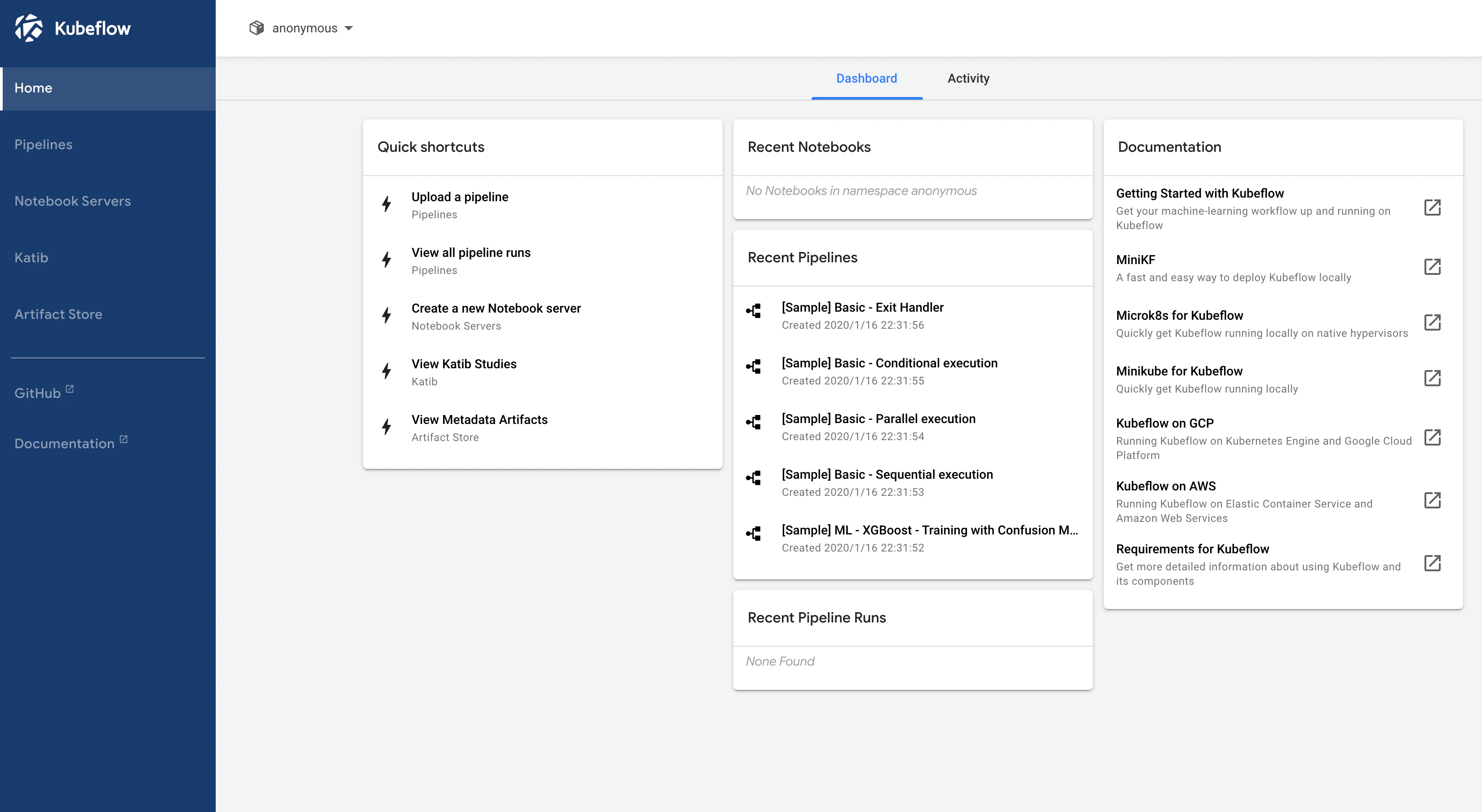This screenshot has height=812, width=1482.
Task: Open external link icon for Getting Started with Kubeflow
Action: [1432, 207]
